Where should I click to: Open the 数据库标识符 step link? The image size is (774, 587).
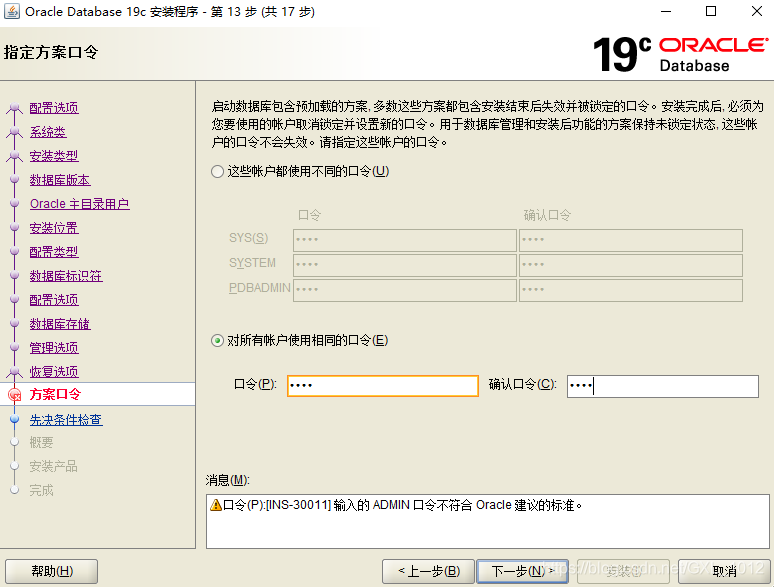[66, 276]
